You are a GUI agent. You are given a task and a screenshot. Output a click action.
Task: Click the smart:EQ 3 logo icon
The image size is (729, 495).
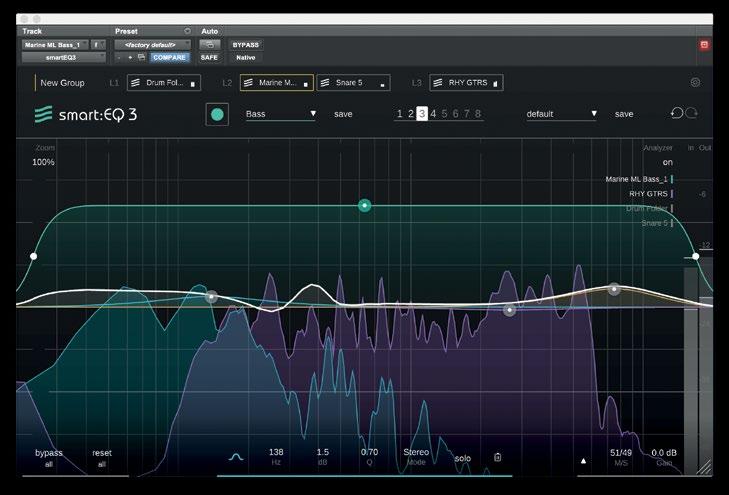click(43, 114)
